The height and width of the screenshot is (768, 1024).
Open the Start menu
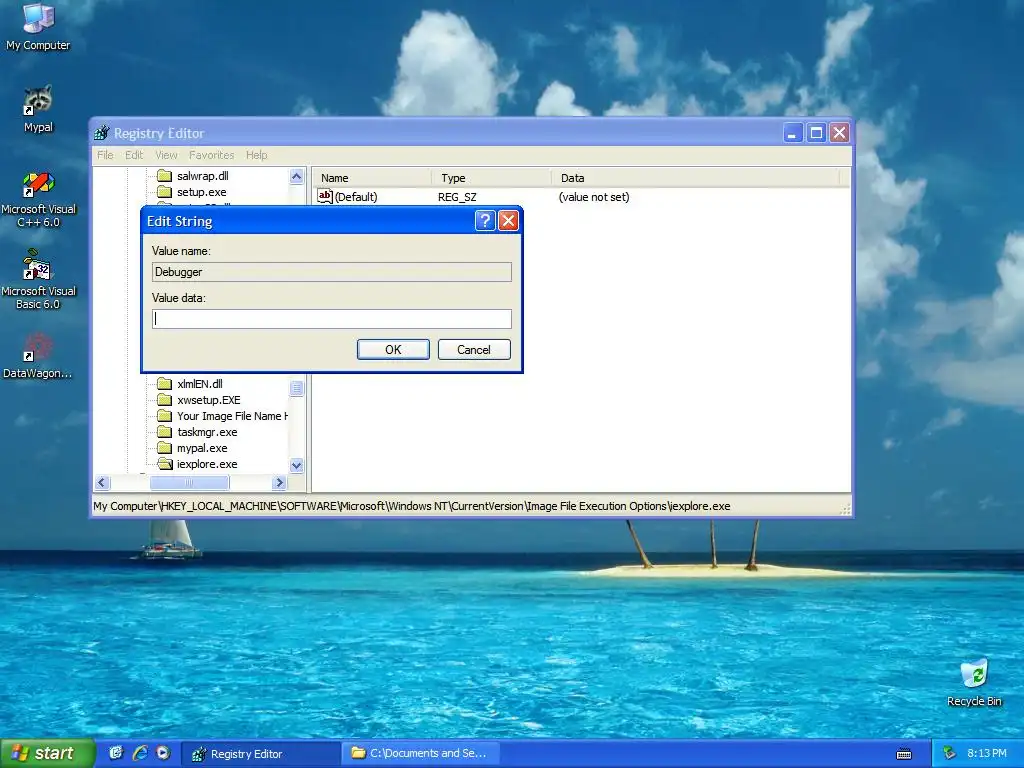click(x=47, y=753)
